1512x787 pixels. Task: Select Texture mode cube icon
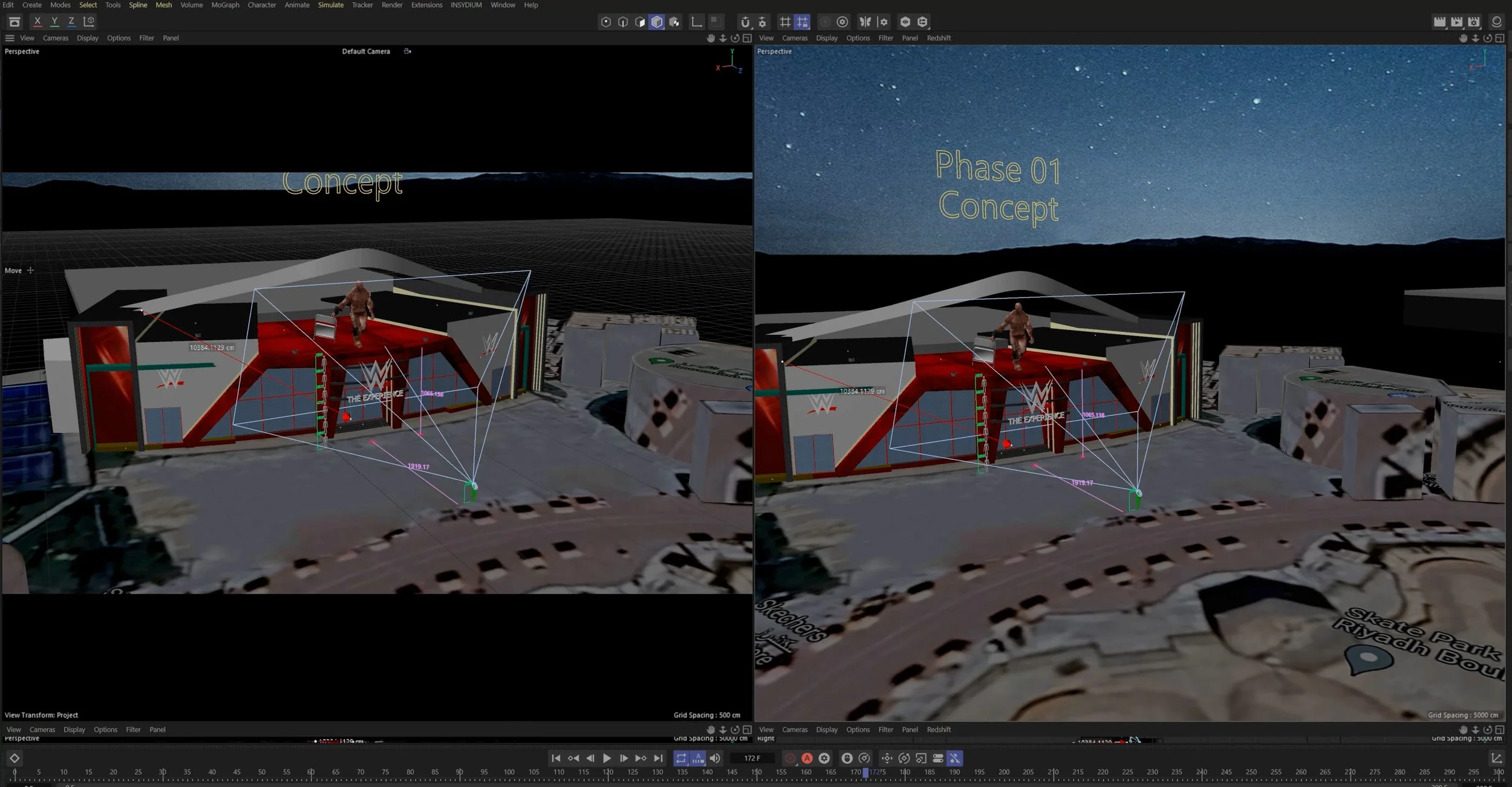pos(674,22)
